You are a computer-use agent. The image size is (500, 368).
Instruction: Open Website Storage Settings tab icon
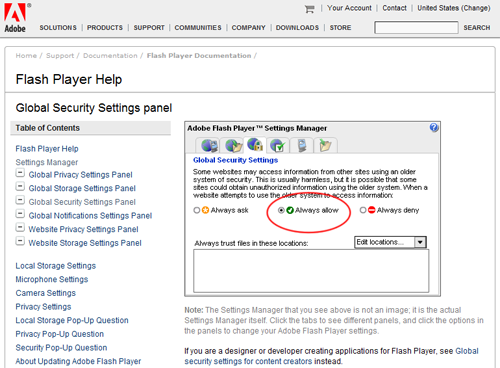coord(325,146)
